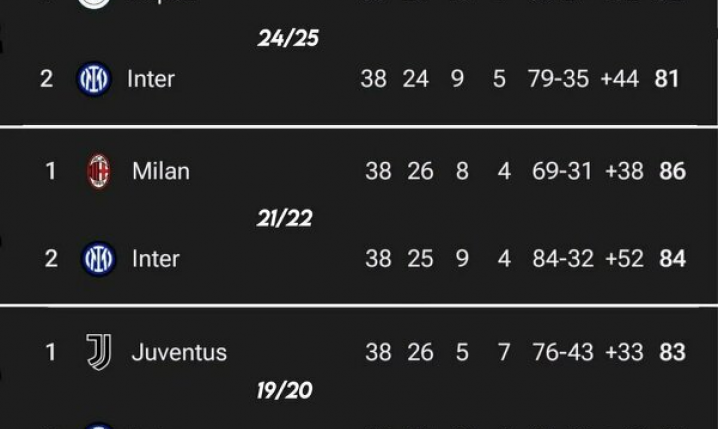
Task: Click Inter's 79-35 goals record
Action: tap(558, 79)
